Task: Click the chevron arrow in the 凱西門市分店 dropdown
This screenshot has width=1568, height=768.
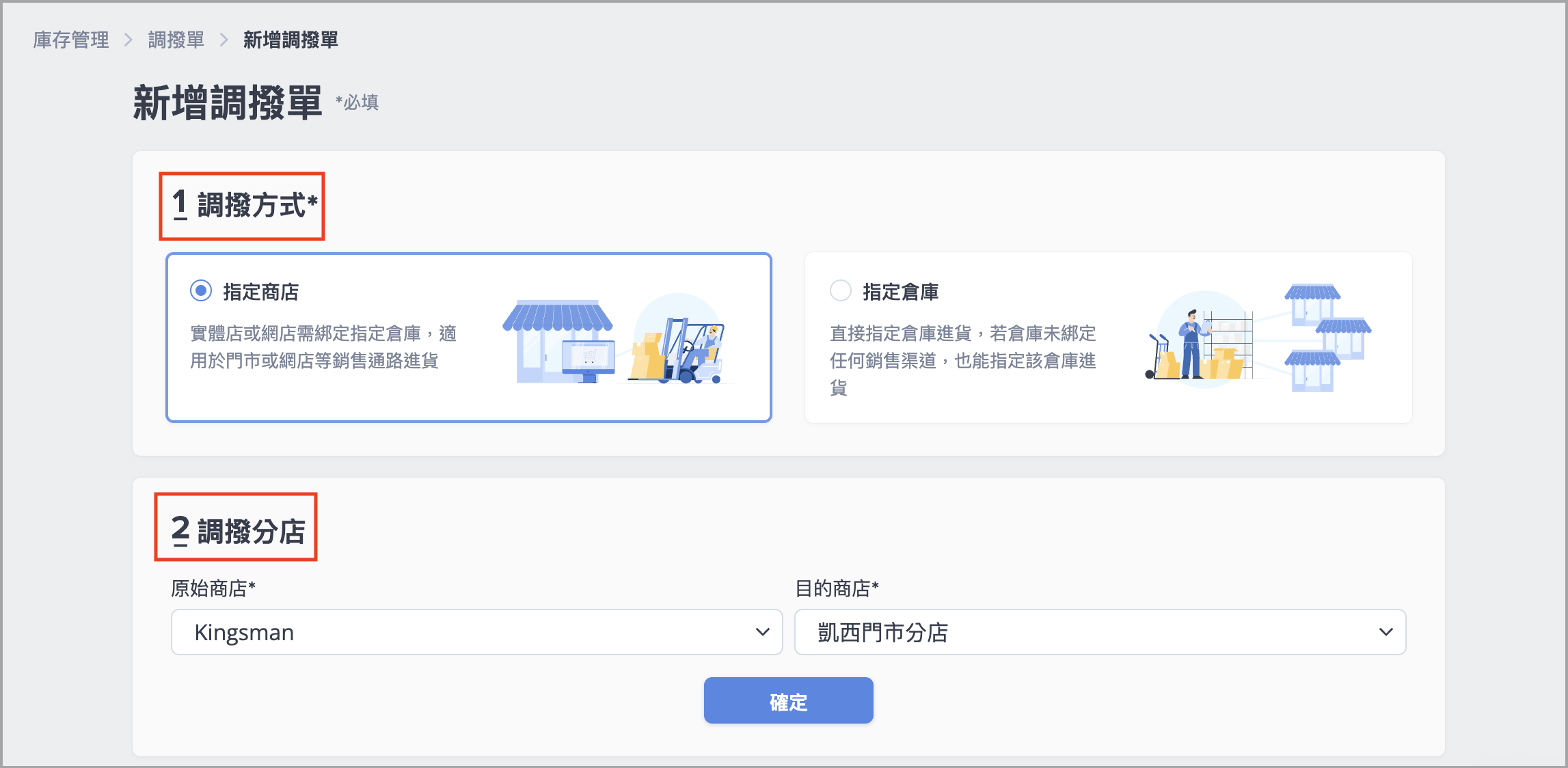Action: (x=1386, y=632)
